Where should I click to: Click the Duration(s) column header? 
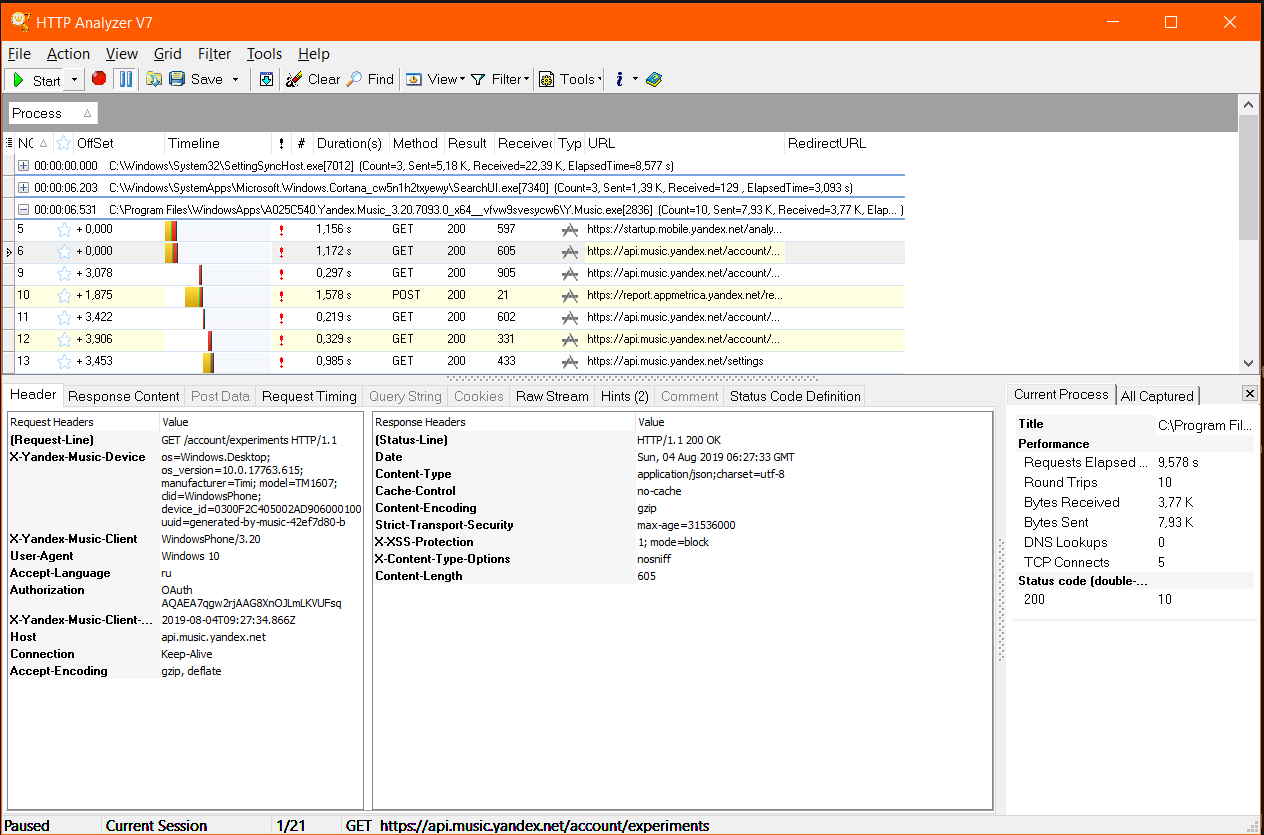click(349, 143)
